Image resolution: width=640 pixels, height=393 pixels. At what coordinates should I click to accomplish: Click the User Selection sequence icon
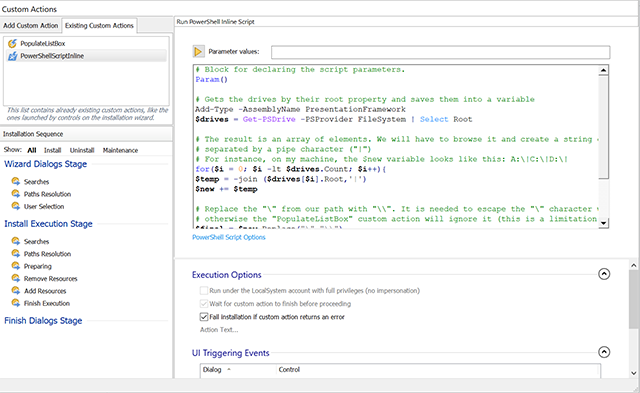point(16,206)
